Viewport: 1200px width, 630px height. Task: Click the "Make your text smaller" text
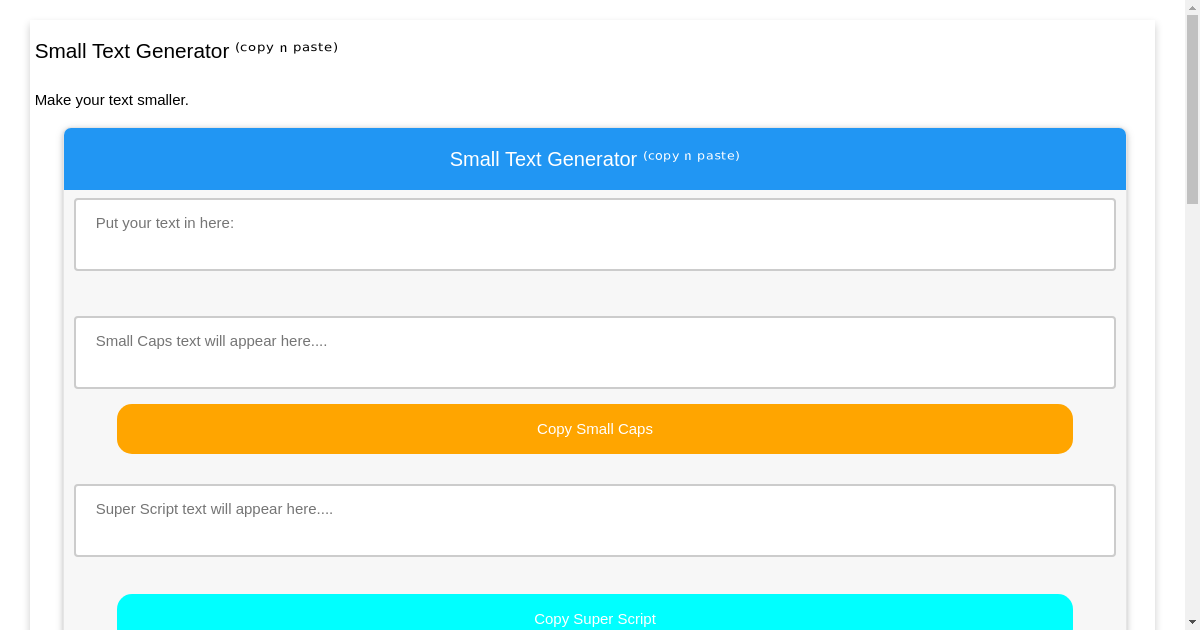[111, 100]
